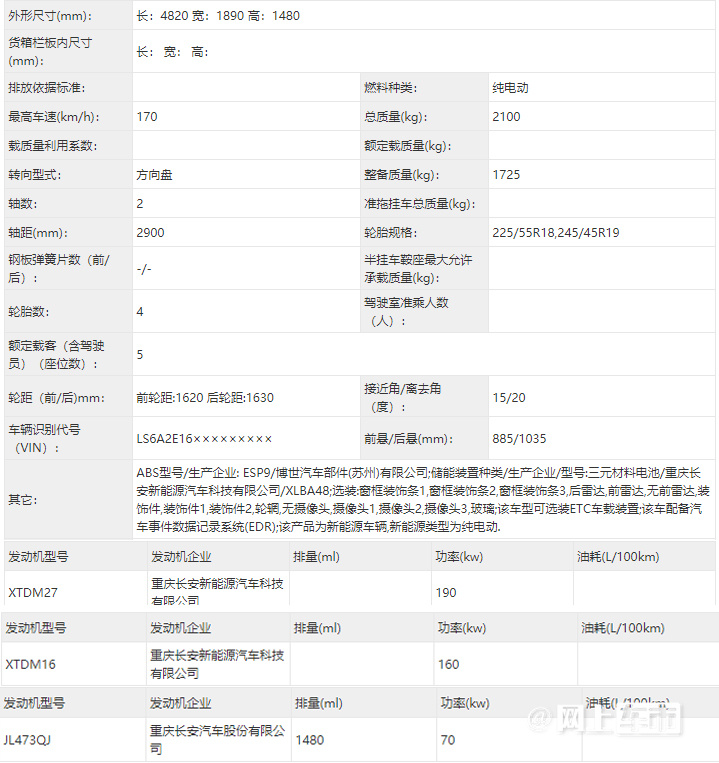Select fuel type value 纯电动
719x763 pixels.
coord(510,88)
